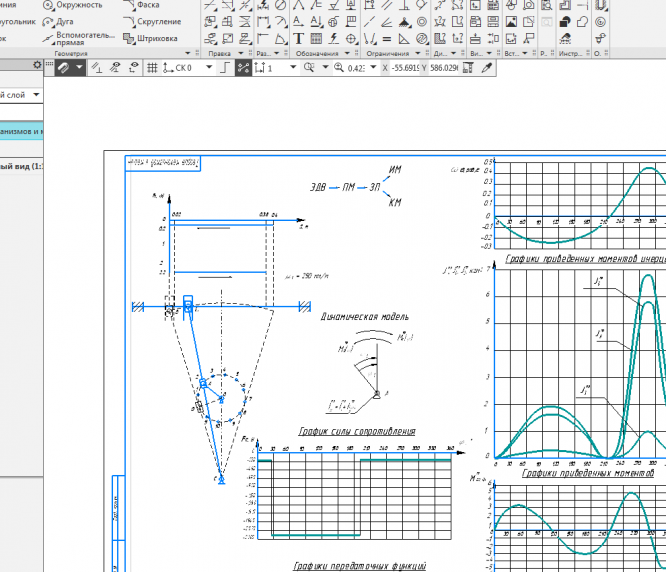Screen dimensions: 666x572
Task: Select the Окружность (Circle) tool
Action: coord(70,5)
